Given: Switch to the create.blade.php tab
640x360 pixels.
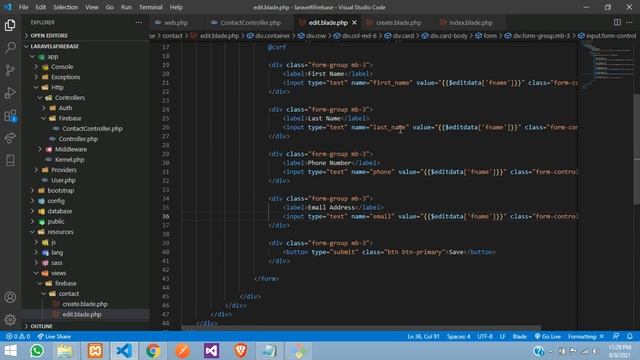Looking at the screenshot, I should pos(398,22).
